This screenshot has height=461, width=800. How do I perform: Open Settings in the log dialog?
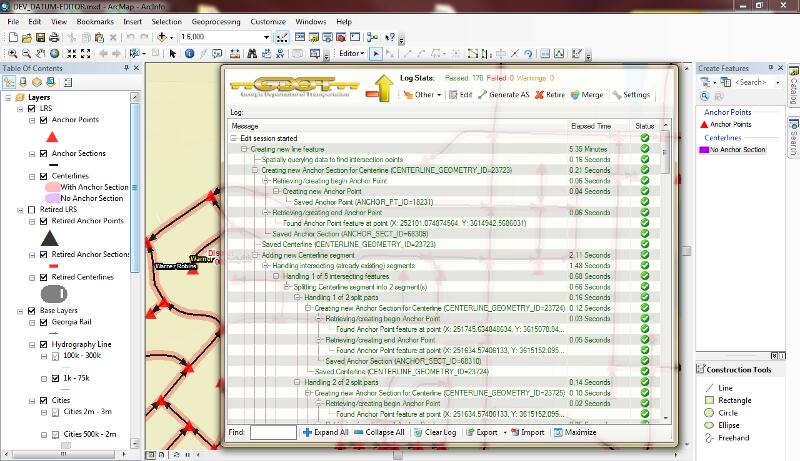tap(631, 95)
